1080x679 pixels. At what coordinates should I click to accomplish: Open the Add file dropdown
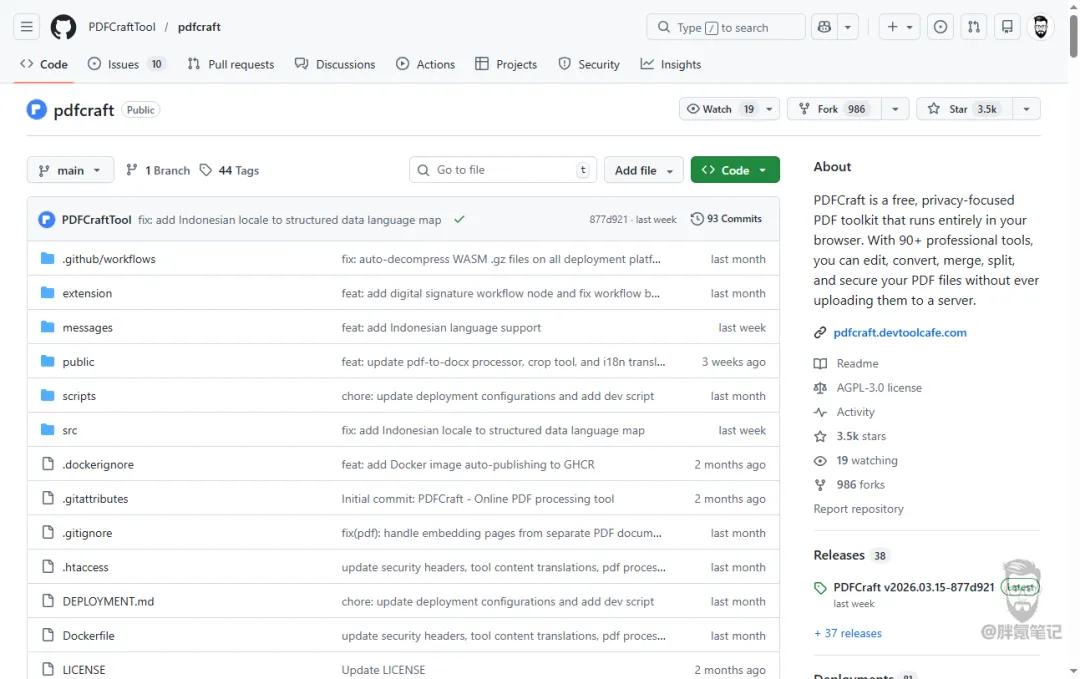(644, 170)
